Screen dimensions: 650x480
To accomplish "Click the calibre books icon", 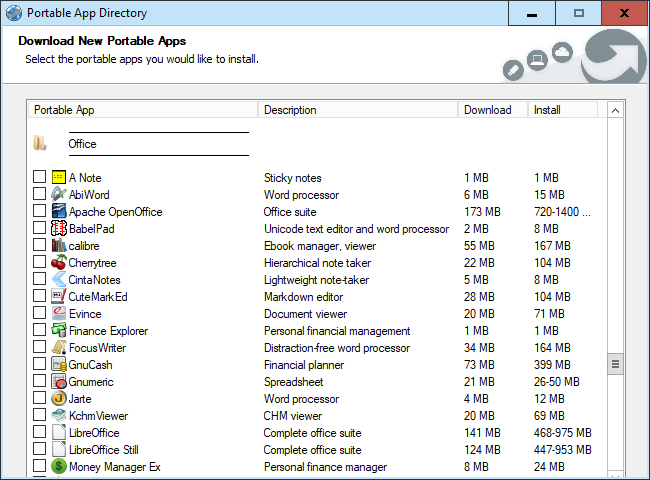I will (59, 246).
